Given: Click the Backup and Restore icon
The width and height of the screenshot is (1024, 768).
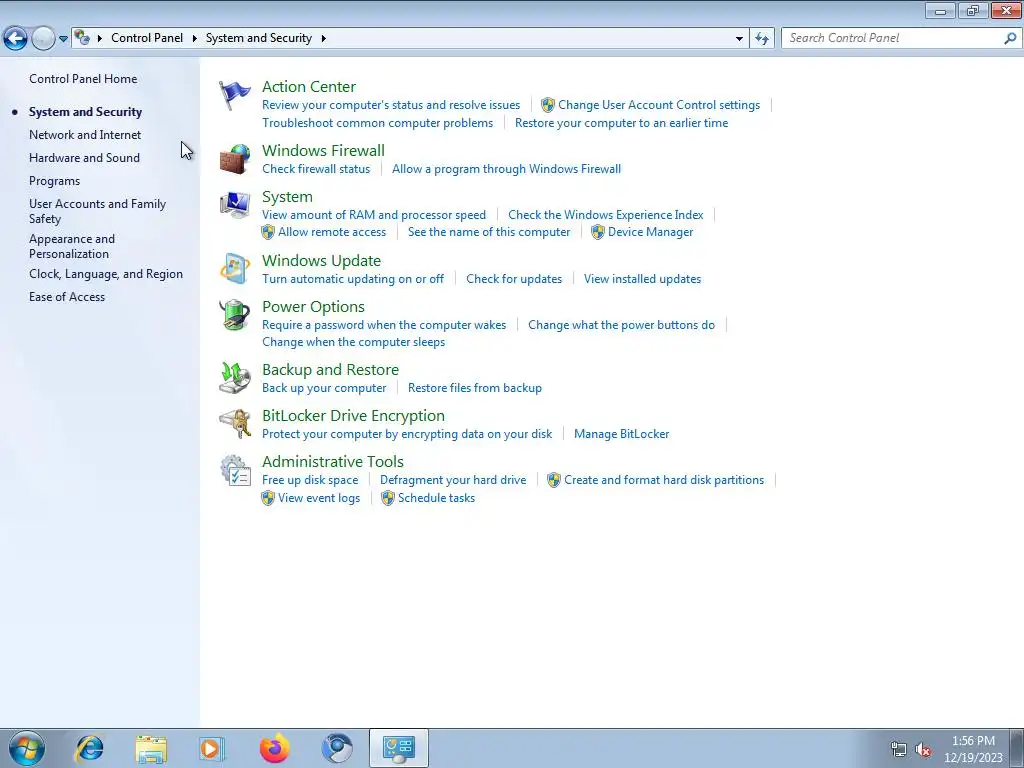Looking at the screenshot, I should tap(234, 378).
